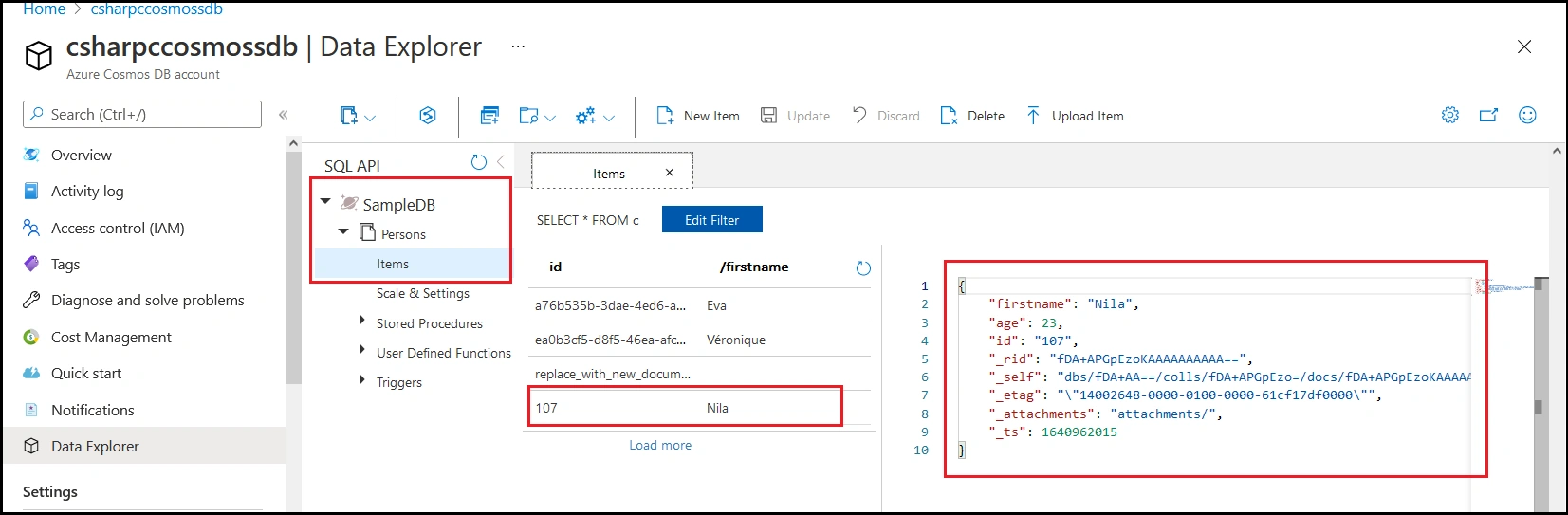The width and height of the screenshot is (1568, 515).
Task: Click the /firstname column header
Action: [755, 267]
